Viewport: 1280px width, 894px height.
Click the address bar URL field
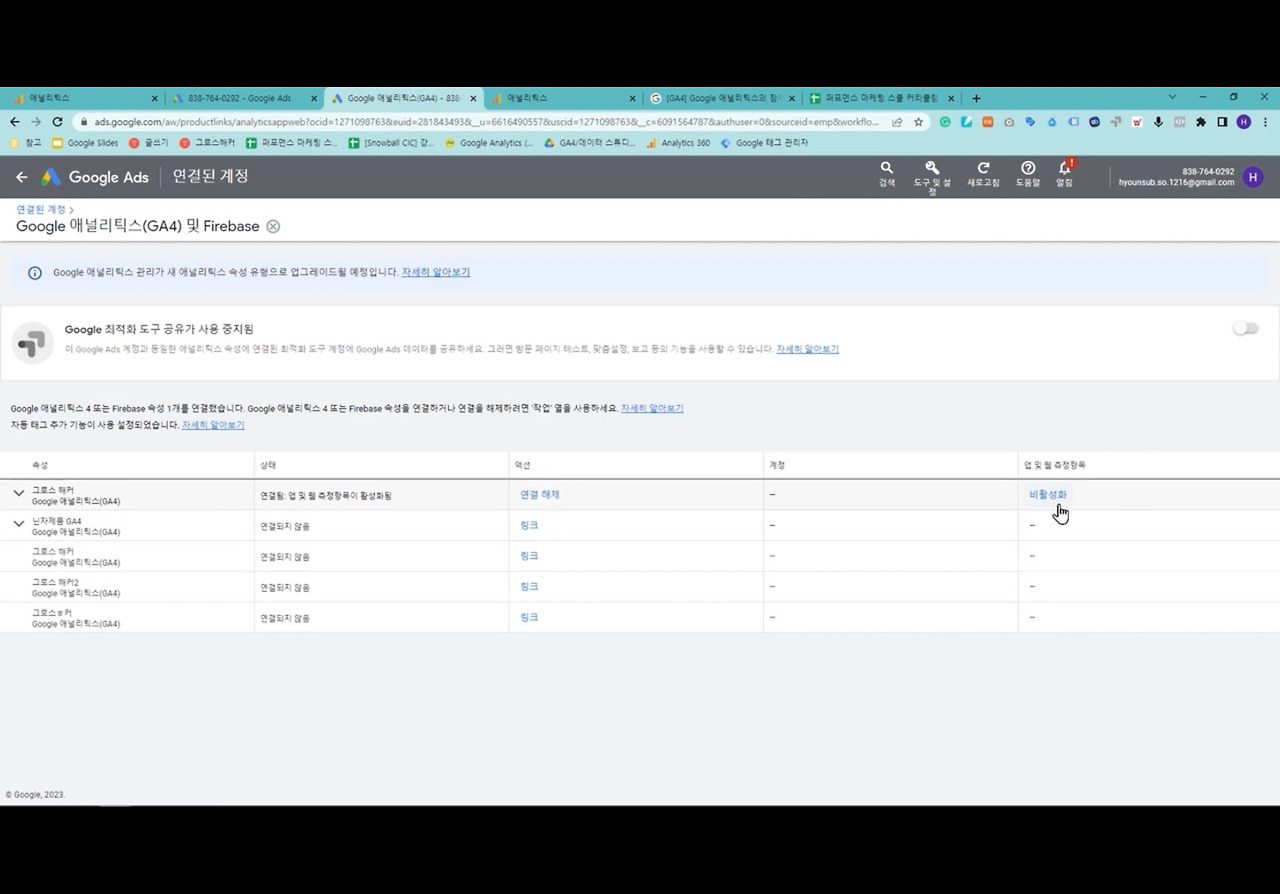click(x=486, y=122)
